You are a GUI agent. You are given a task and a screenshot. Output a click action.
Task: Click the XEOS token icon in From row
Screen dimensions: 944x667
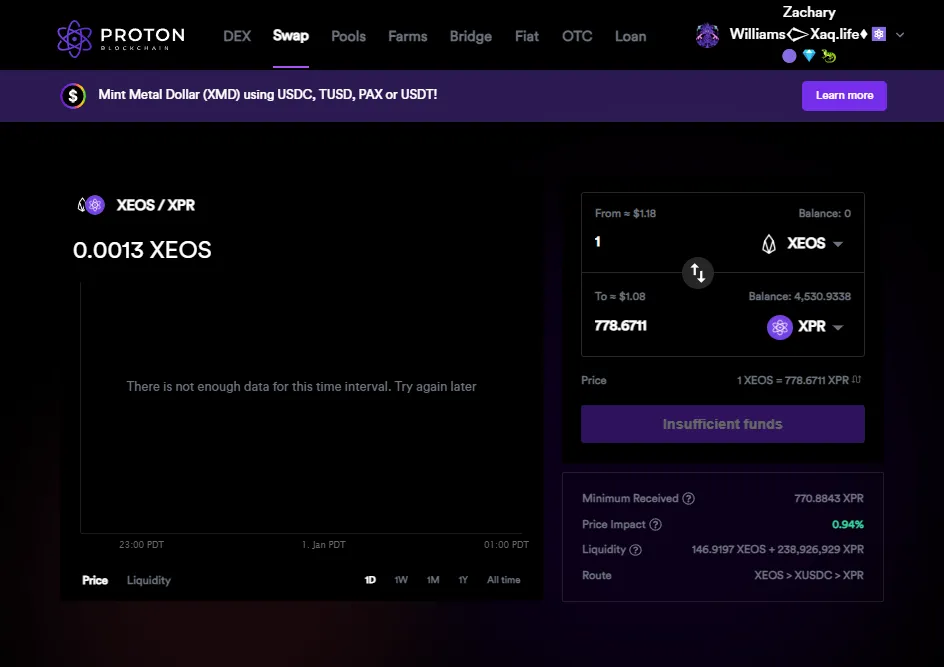(x=769, y=244)
